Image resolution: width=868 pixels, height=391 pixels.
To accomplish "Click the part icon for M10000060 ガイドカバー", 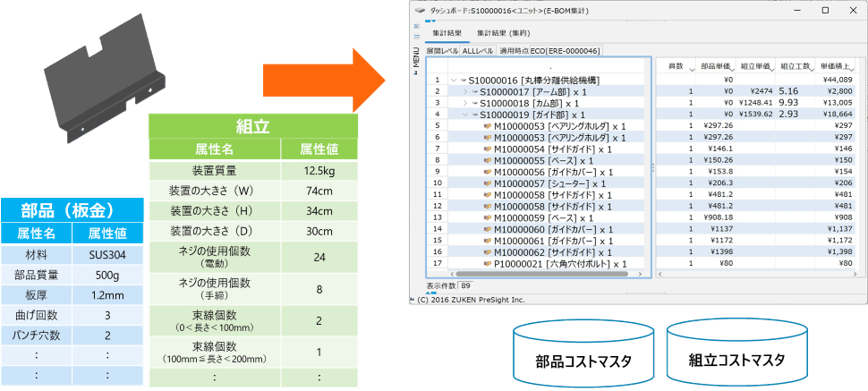I will (488, 229).
